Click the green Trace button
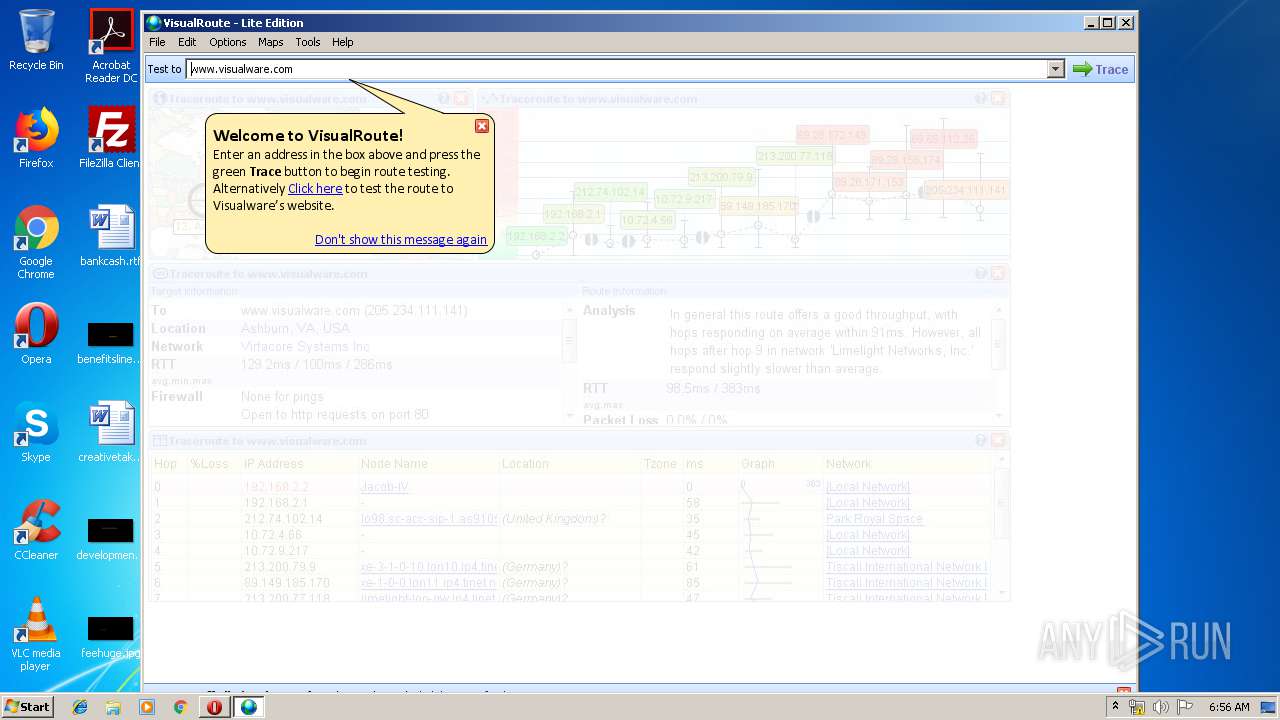Image resolution: width=1280 pixels, height=720 pixels. [1101, 69]
